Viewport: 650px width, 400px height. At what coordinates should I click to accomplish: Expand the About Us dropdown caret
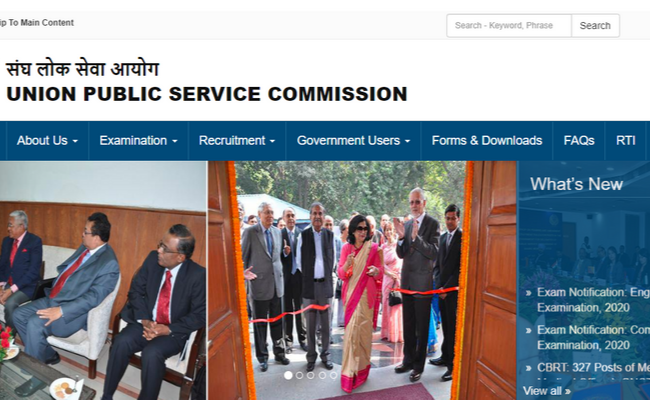tap(75, 141)
